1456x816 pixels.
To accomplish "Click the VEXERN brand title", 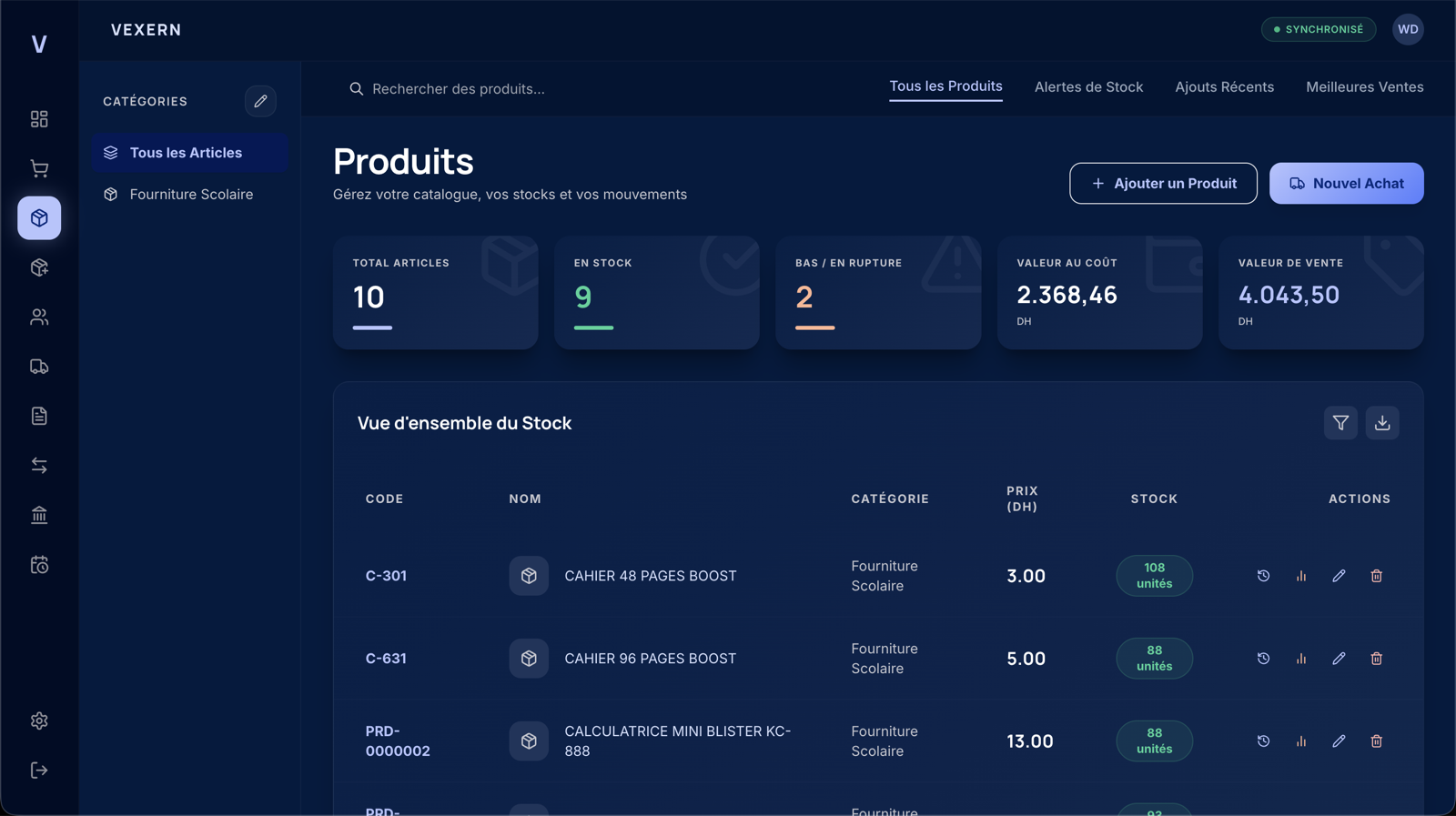I will 147,30.
